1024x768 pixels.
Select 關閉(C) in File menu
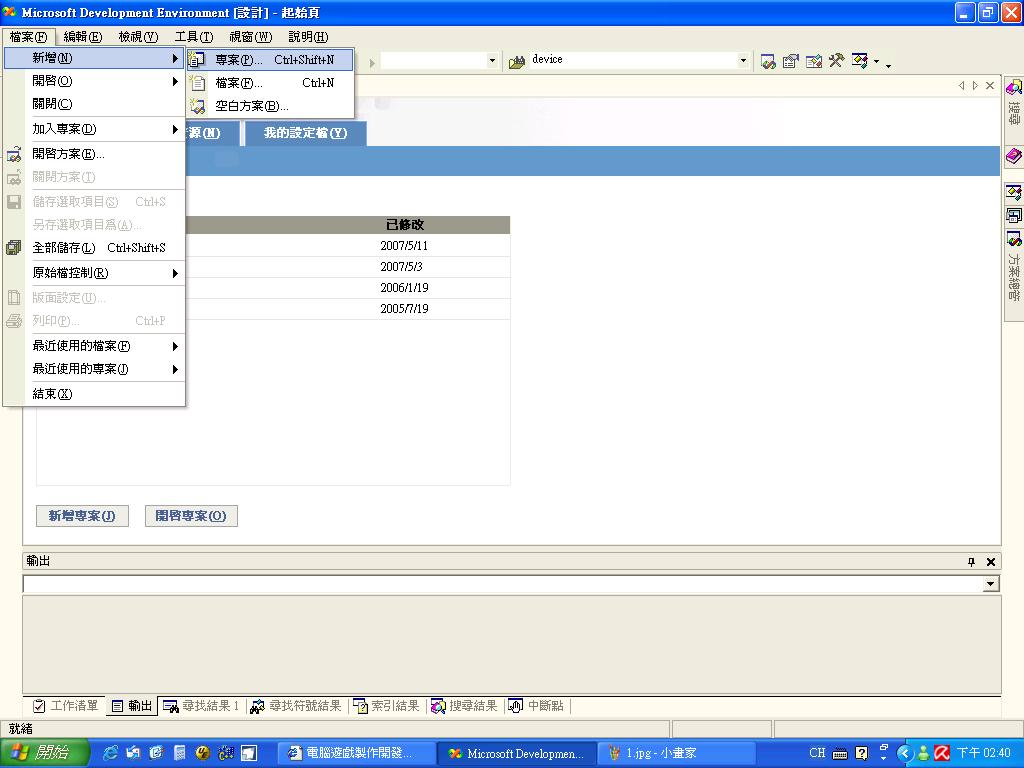coord(95,104)
